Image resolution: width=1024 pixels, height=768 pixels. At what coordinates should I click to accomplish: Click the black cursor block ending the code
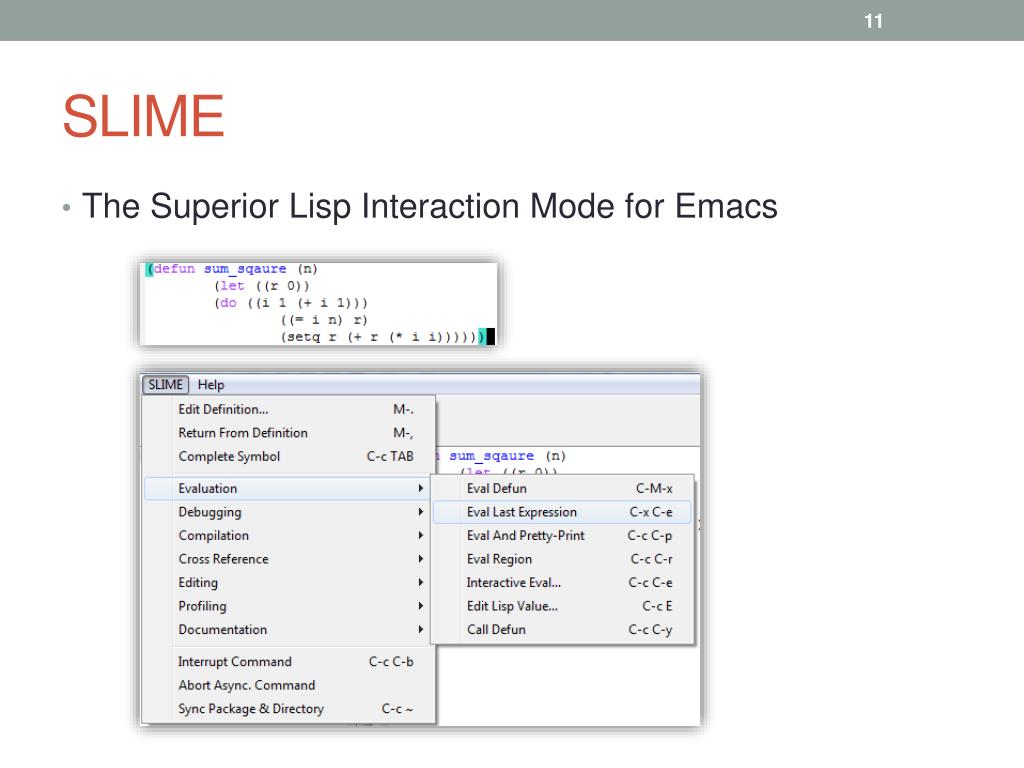pos(490,336)
